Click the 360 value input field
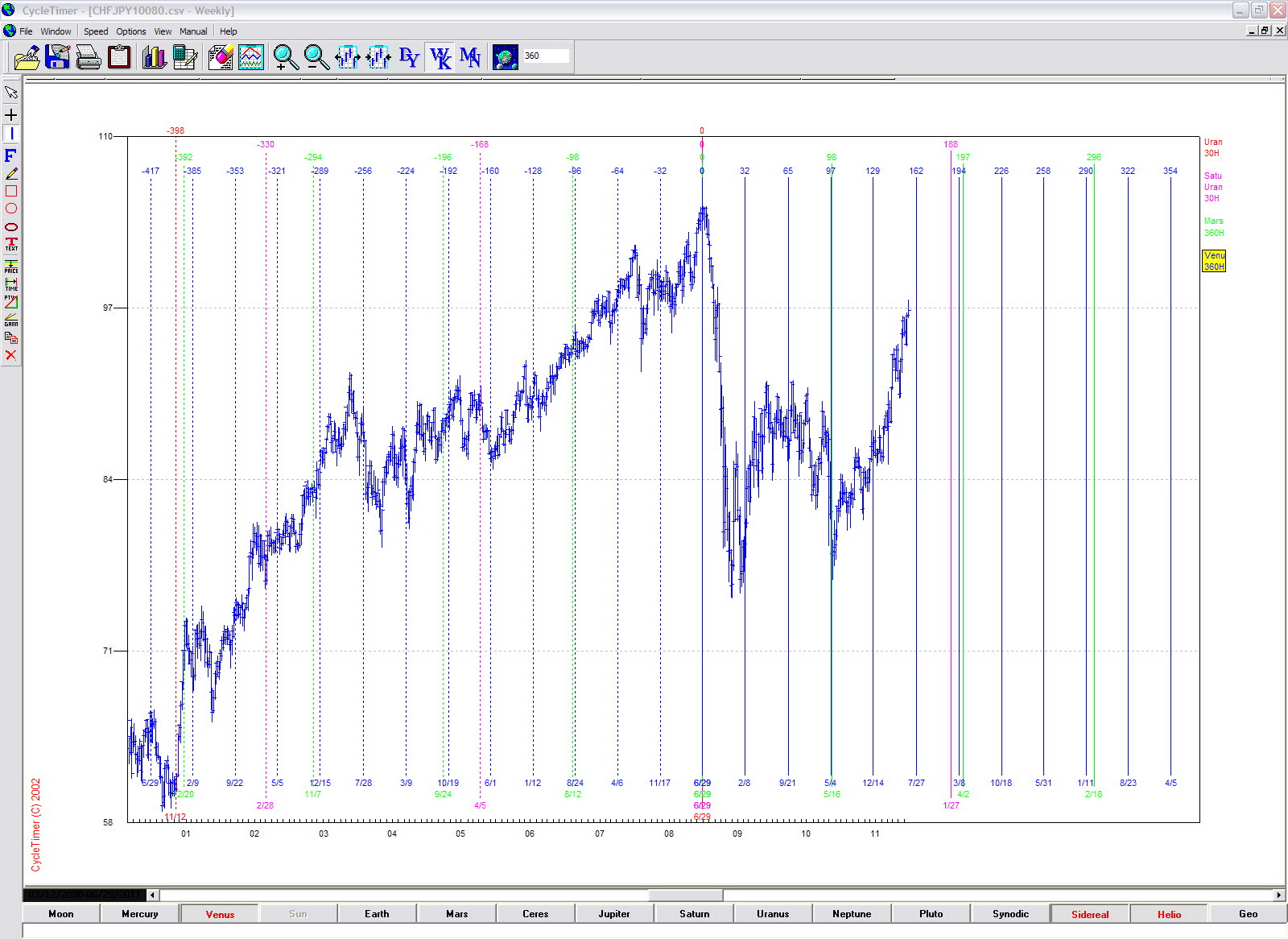The width and height of the screenshot is (1288, 939). tap(545, 56)
